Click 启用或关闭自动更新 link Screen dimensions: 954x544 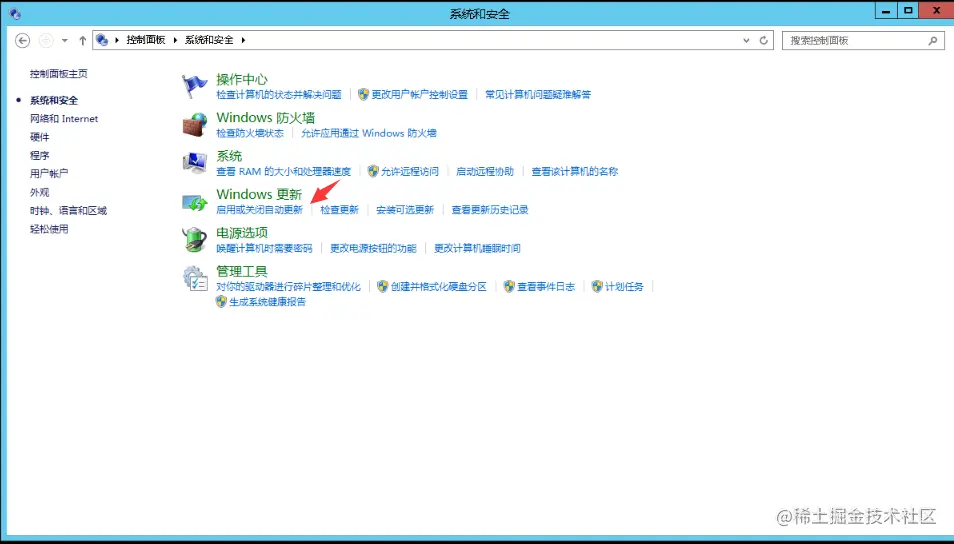pyautogui.click(x=259, y=209)
